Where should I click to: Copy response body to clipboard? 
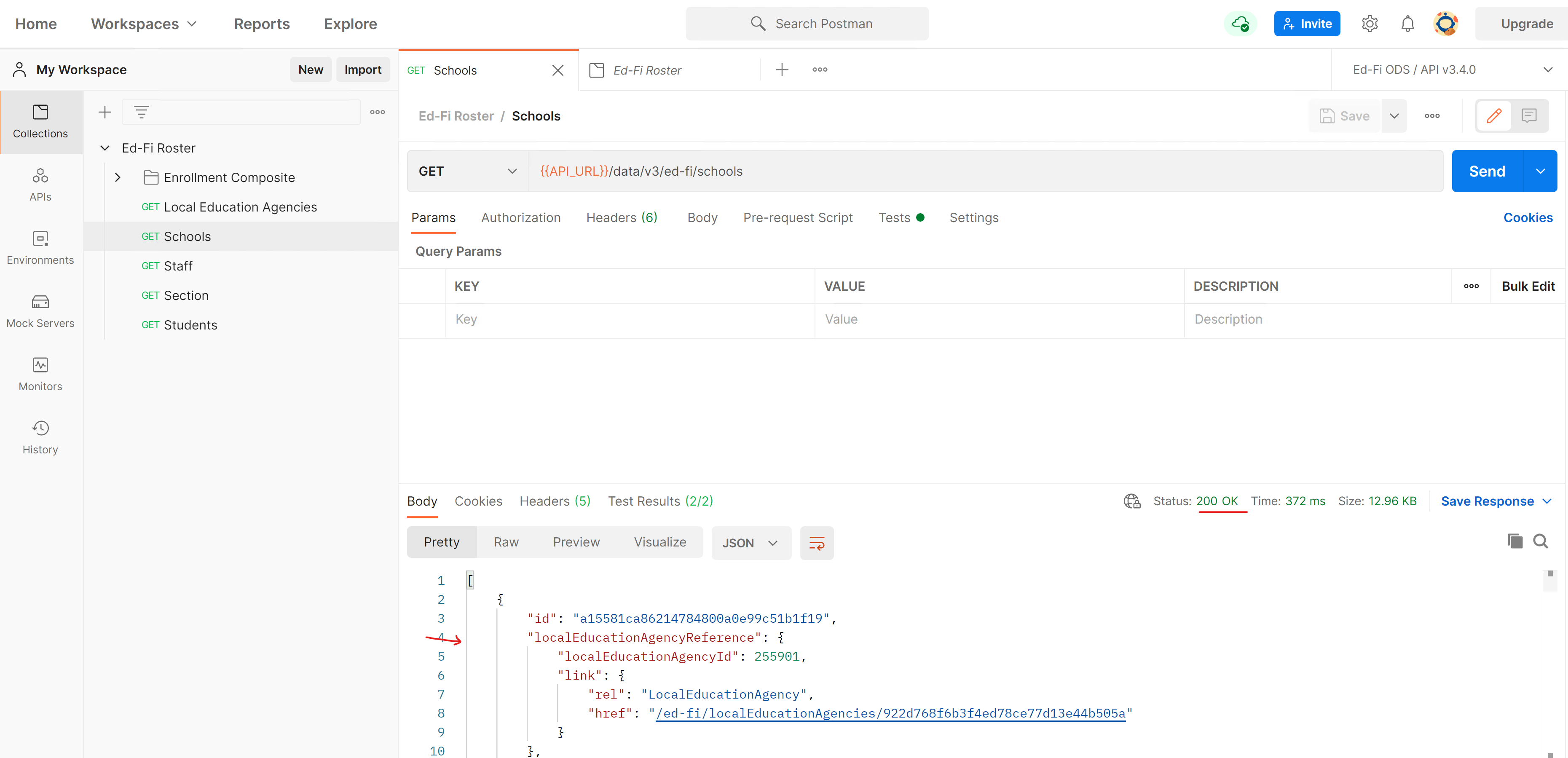[1515, 541]
